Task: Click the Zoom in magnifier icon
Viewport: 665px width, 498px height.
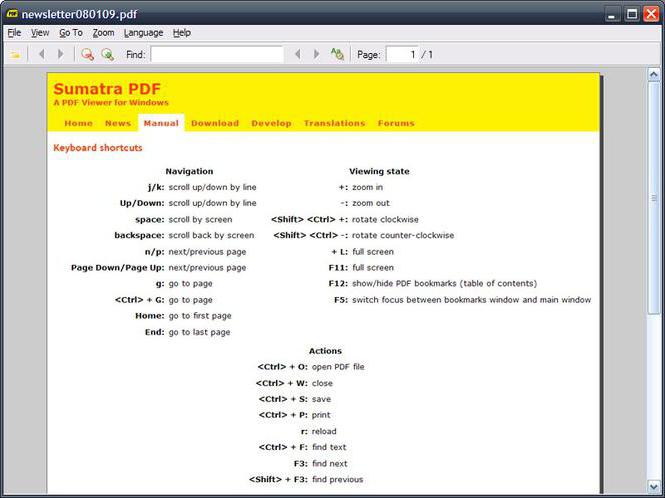Action: point(108,54)
